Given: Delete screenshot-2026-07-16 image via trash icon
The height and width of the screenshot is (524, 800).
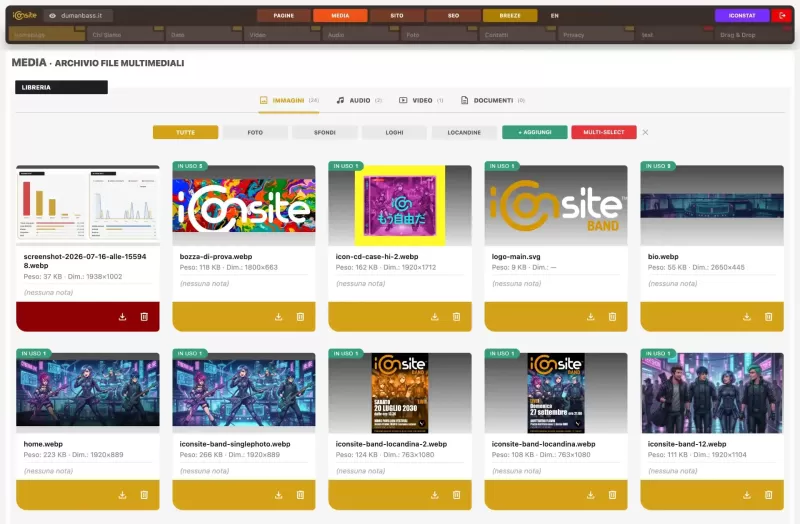Looking at the screenshot, I should coord(144,317).
